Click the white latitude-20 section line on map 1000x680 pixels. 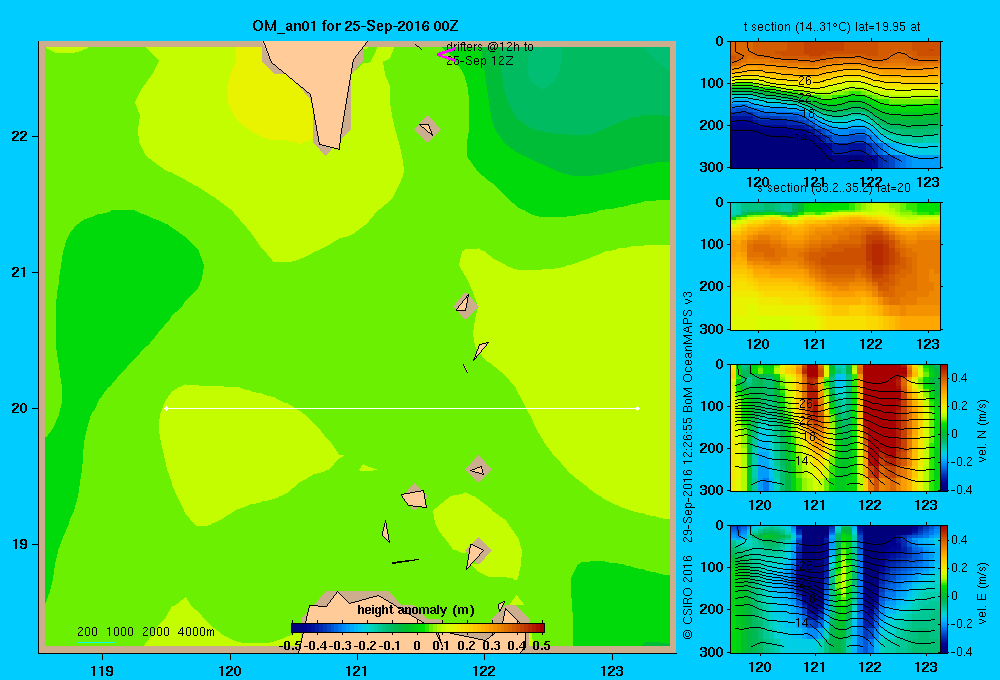coord(402,408)
